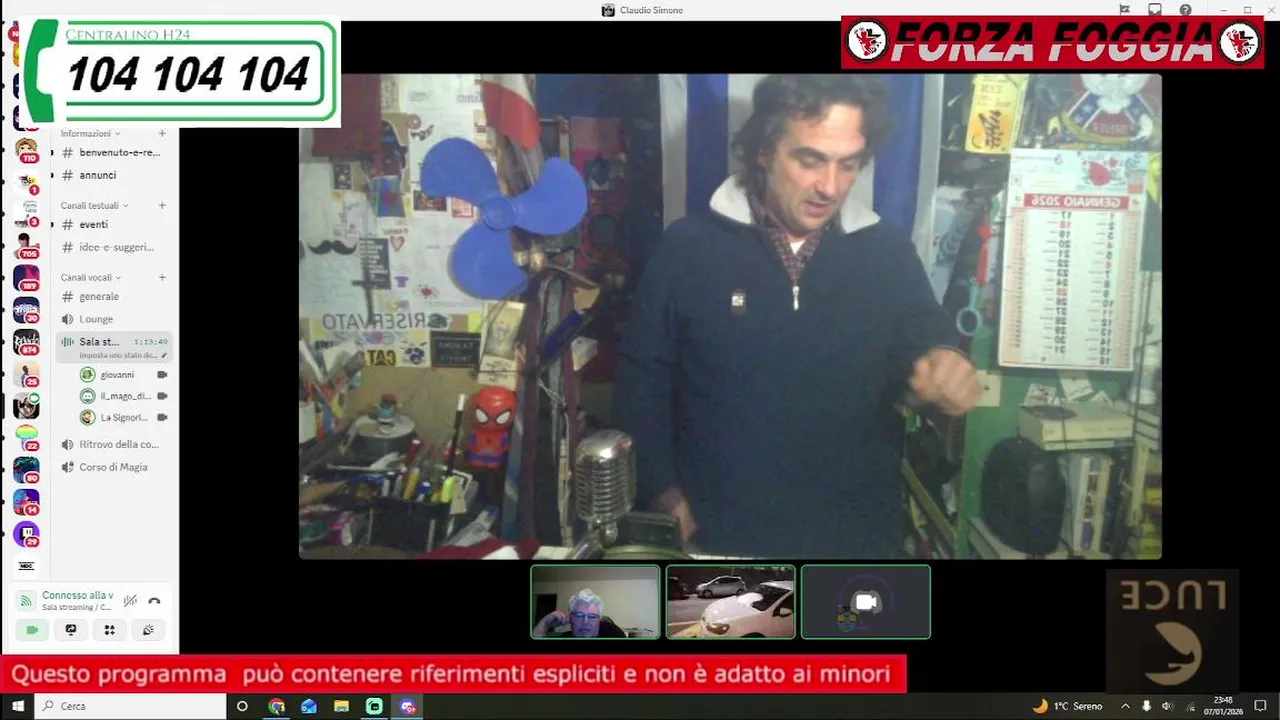Open the Mail app in taskbar

tap(309, 706)
